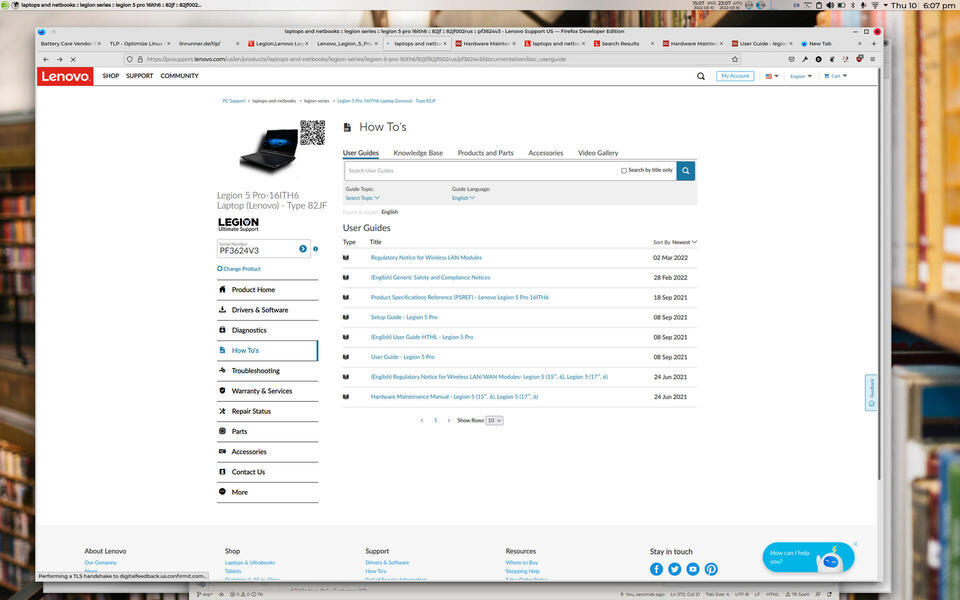Viewport: 960px width, 600px height.
Task: Click the red shield extension icon
Action: click(x=859, y=59)
